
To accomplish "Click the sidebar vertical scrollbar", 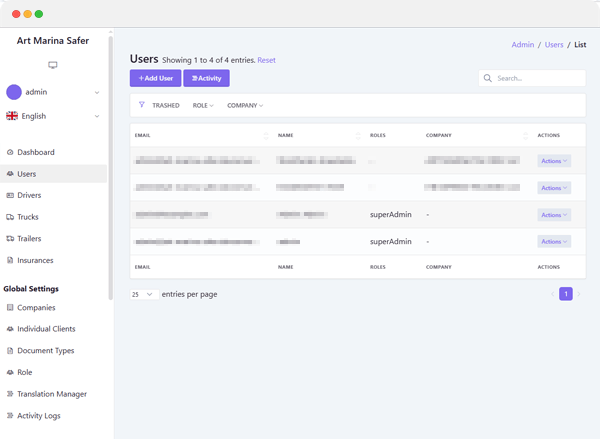I will coord(111,167).
